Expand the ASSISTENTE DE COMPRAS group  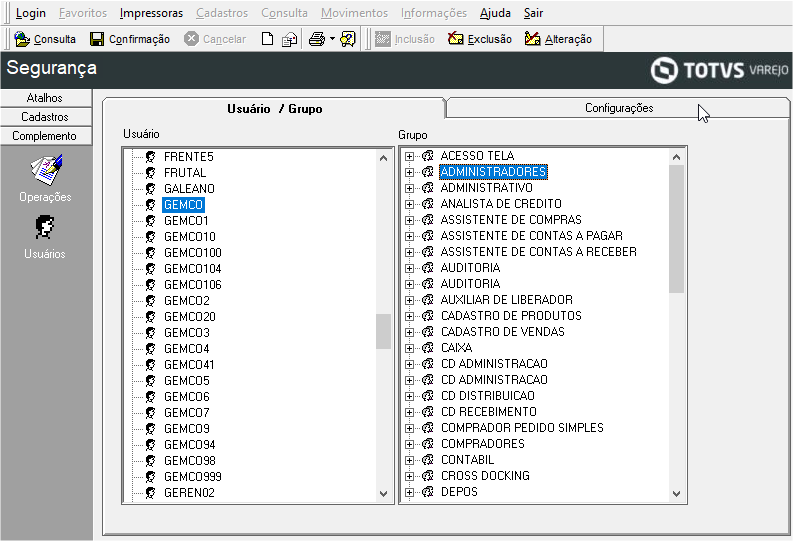pos(409,220)
